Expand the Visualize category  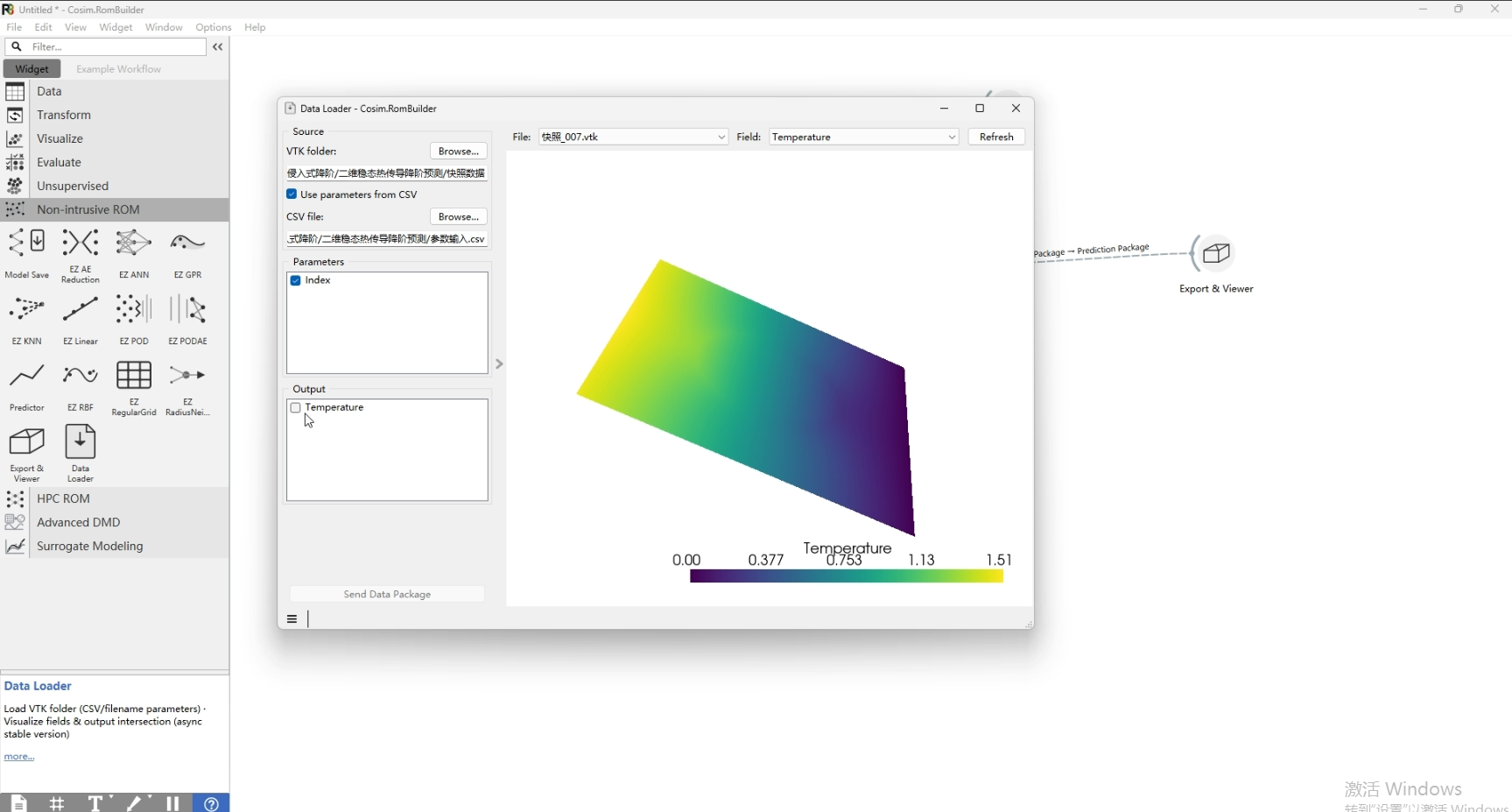tap(115, 138)
